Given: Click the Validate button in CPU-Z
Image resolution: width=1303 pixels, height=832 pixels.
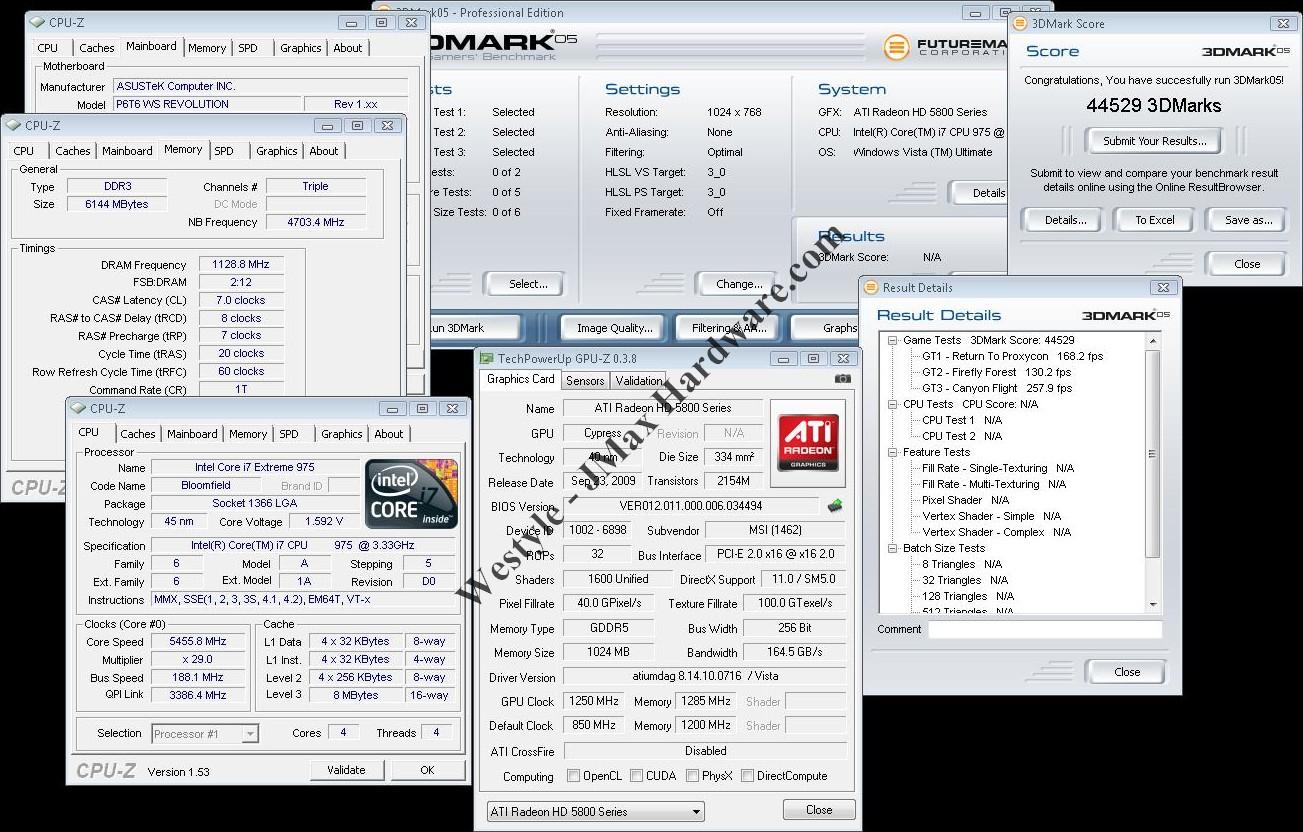Looking at the screenshot, I should click(x=346, y=770).
